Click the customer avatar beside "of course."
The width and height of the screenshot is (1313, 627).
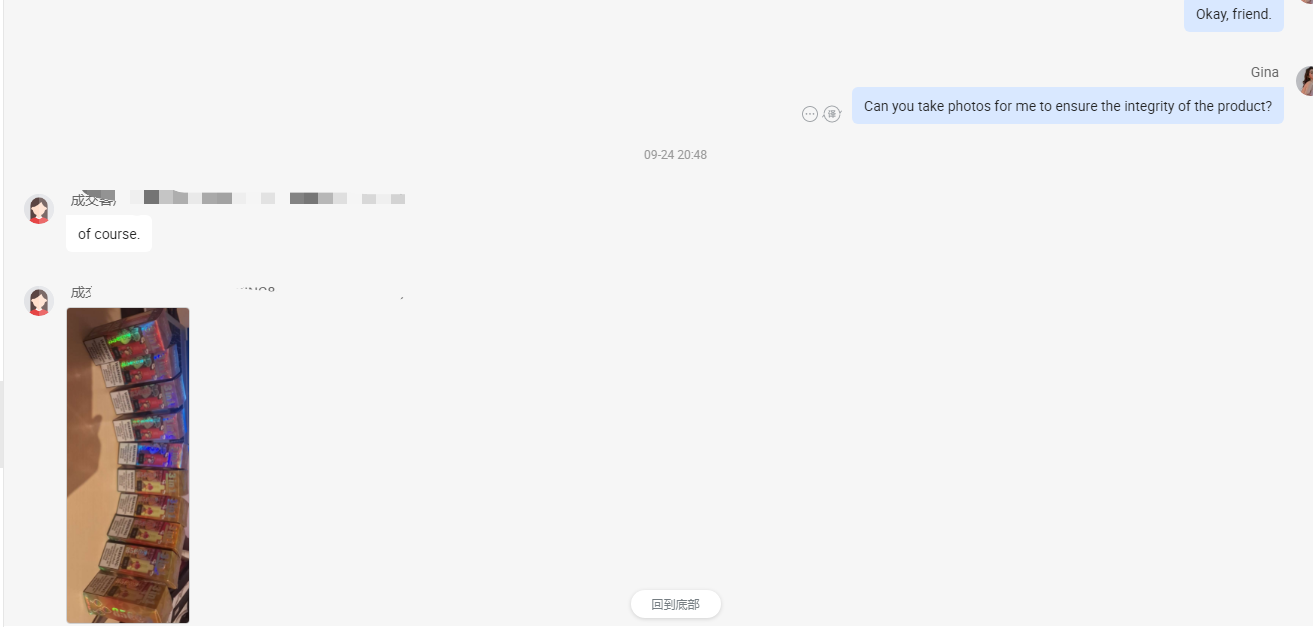point(39,209)
